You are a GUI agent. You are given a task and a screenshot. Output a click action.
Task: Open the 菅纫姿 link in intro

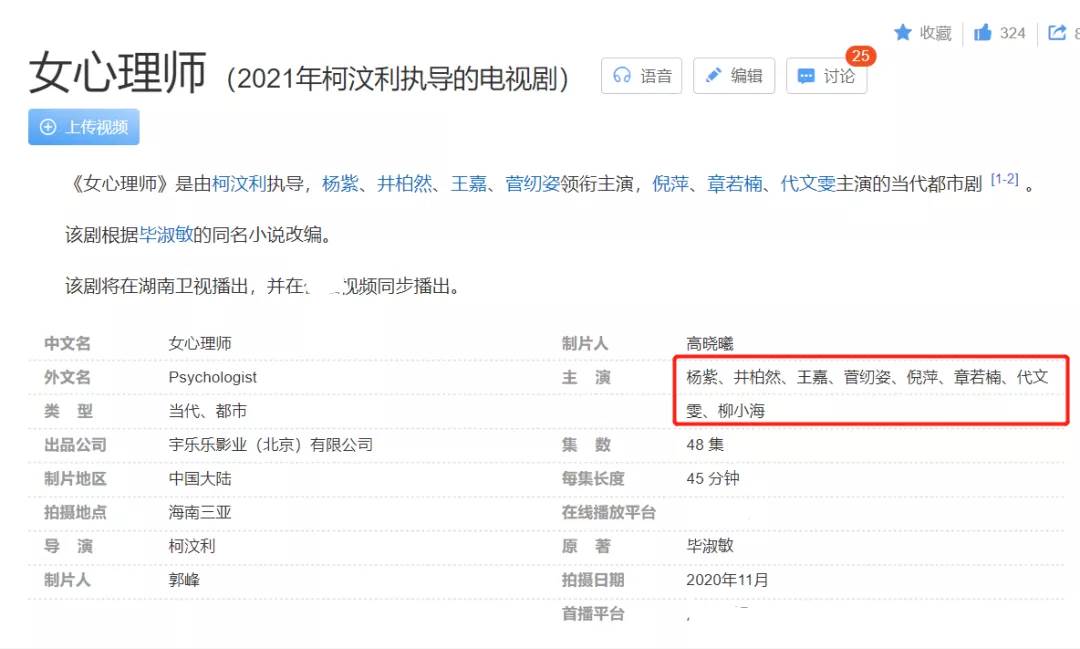pyautogui.click(x=532, y=183)
